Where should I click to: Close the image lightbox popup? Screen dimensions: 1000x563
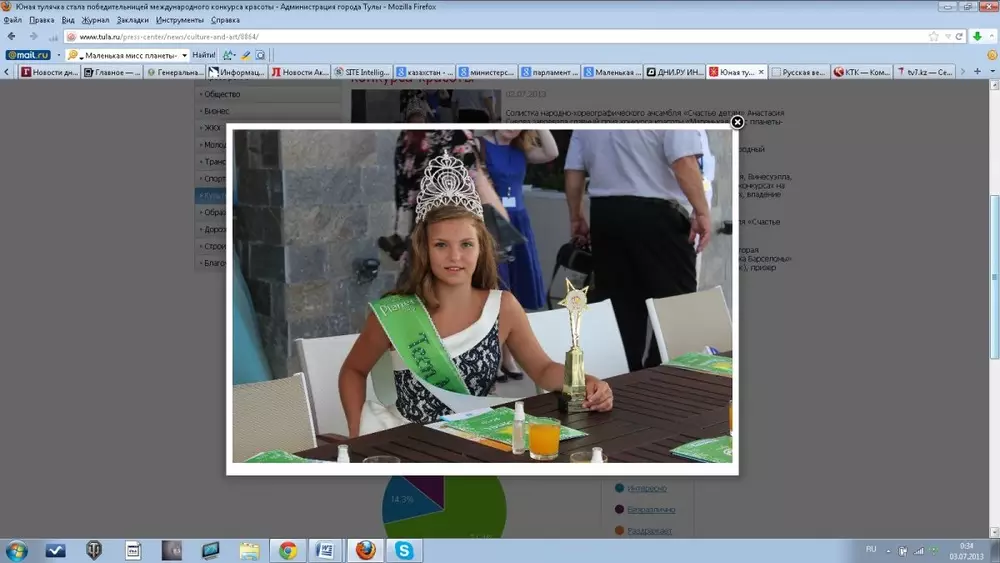click(737, 122)
